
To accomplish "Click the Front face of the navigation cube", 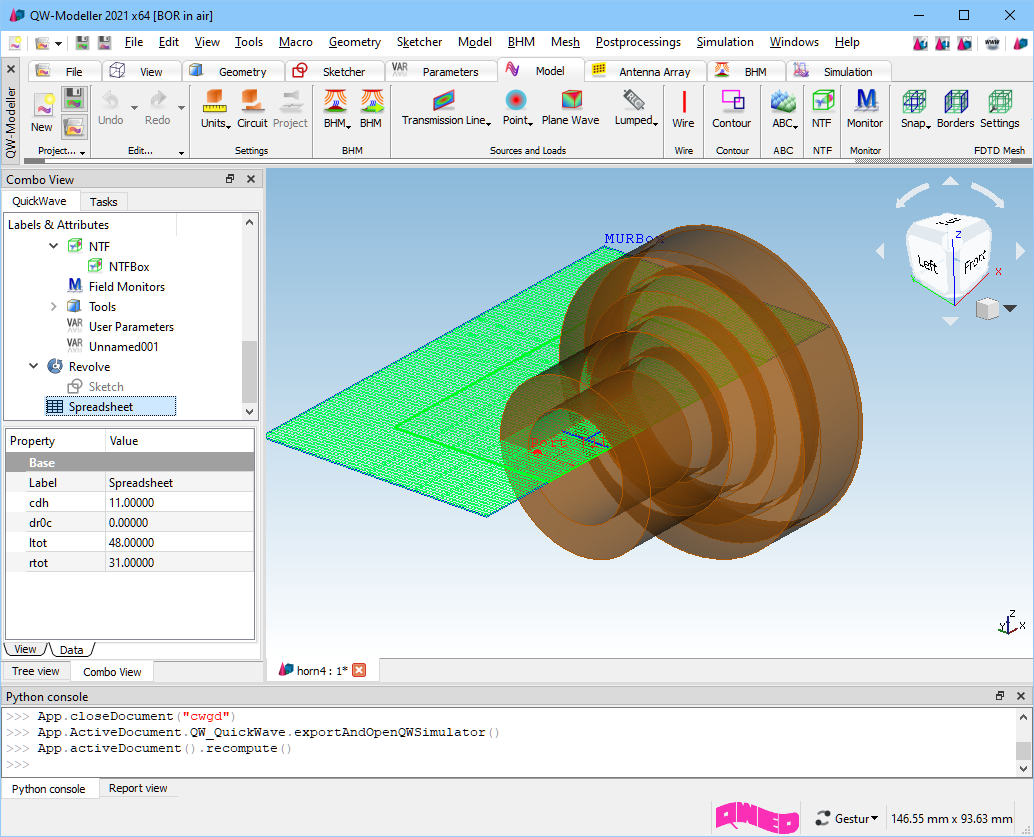I will coord(974,262).
